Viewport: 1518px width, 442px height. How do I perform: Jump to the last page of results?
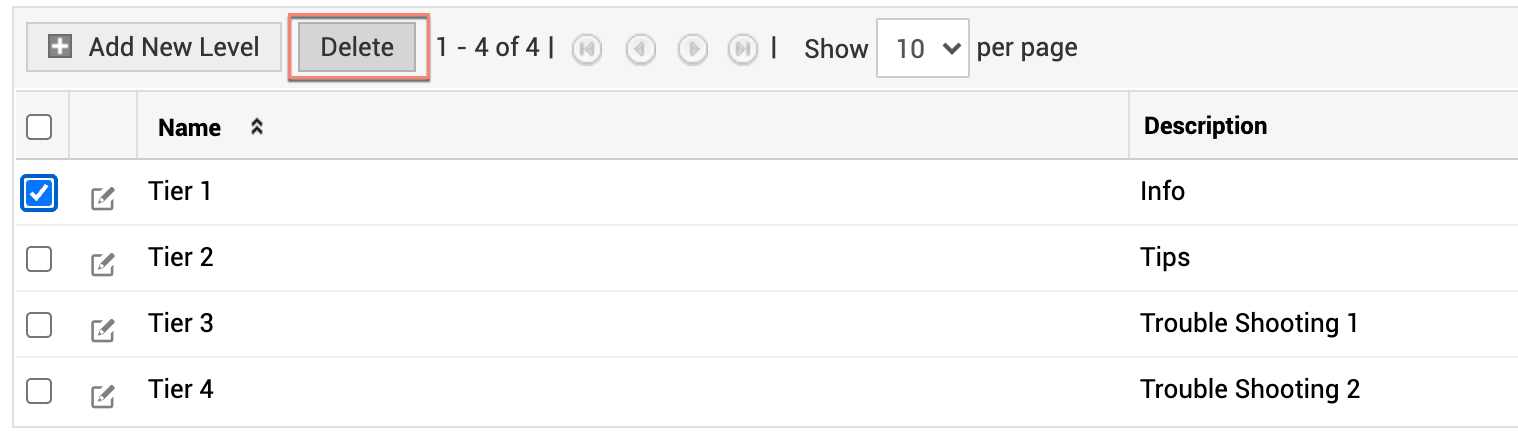coord(743,49)
